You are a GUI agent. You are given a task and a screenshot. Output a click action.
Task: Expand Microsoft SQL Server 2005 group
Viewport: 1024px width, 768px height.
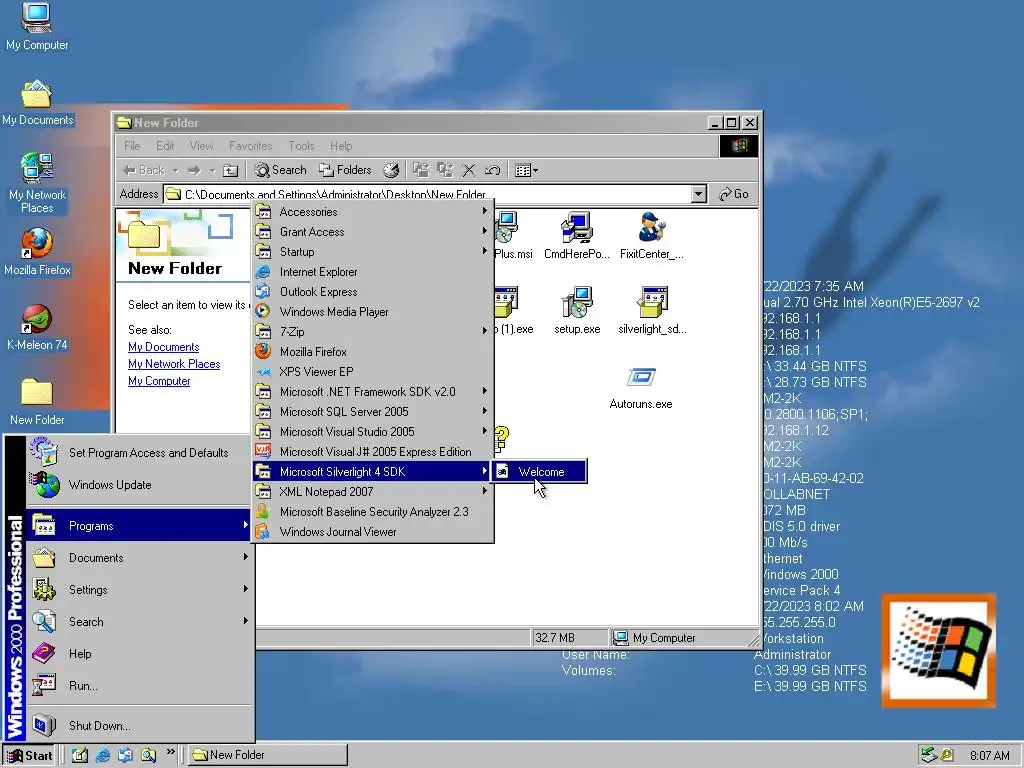[x=372, y=411]
